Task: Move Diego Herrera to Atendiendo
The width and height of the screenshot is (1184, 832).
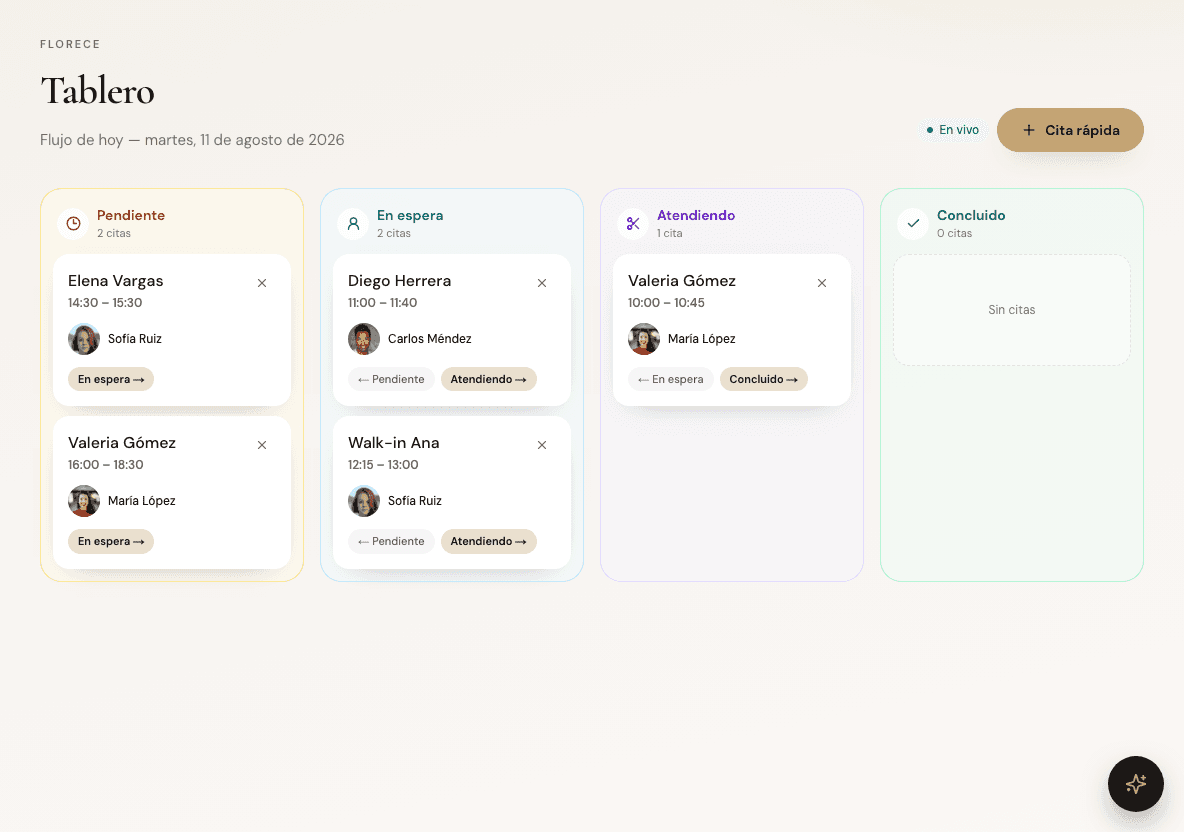Action: 489,379
